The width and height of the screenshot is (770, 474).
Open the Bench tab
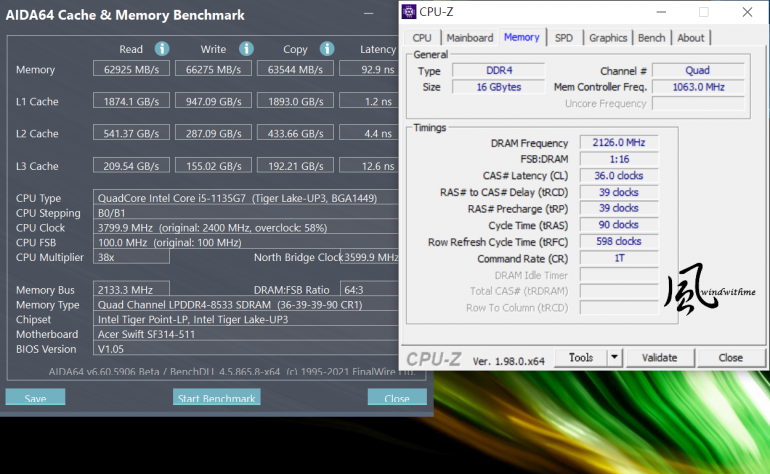click(652, 38)
